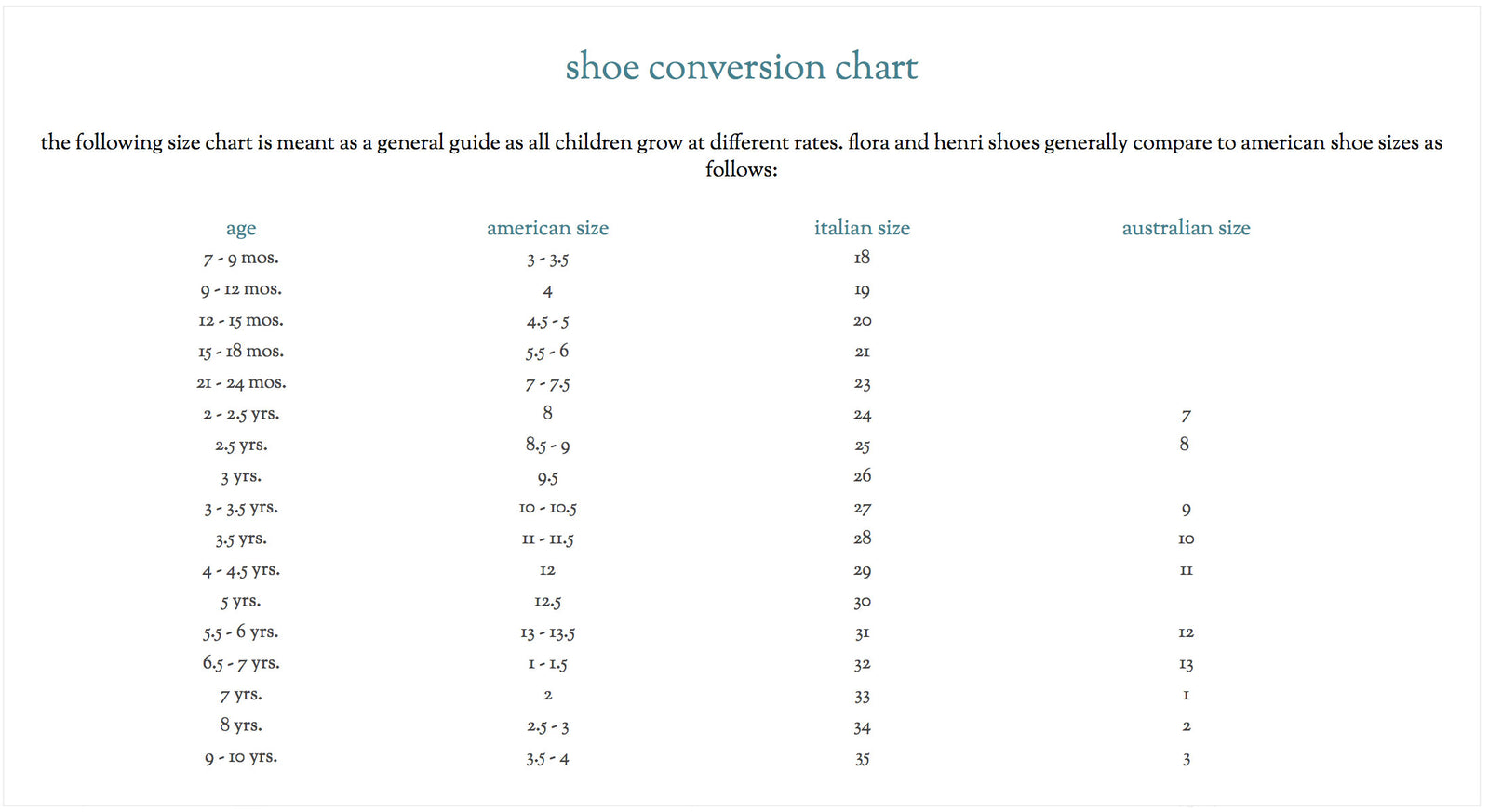Click the introductory size guide paragraph
The height and width of the screenshot is (812, 1489).
742,155
